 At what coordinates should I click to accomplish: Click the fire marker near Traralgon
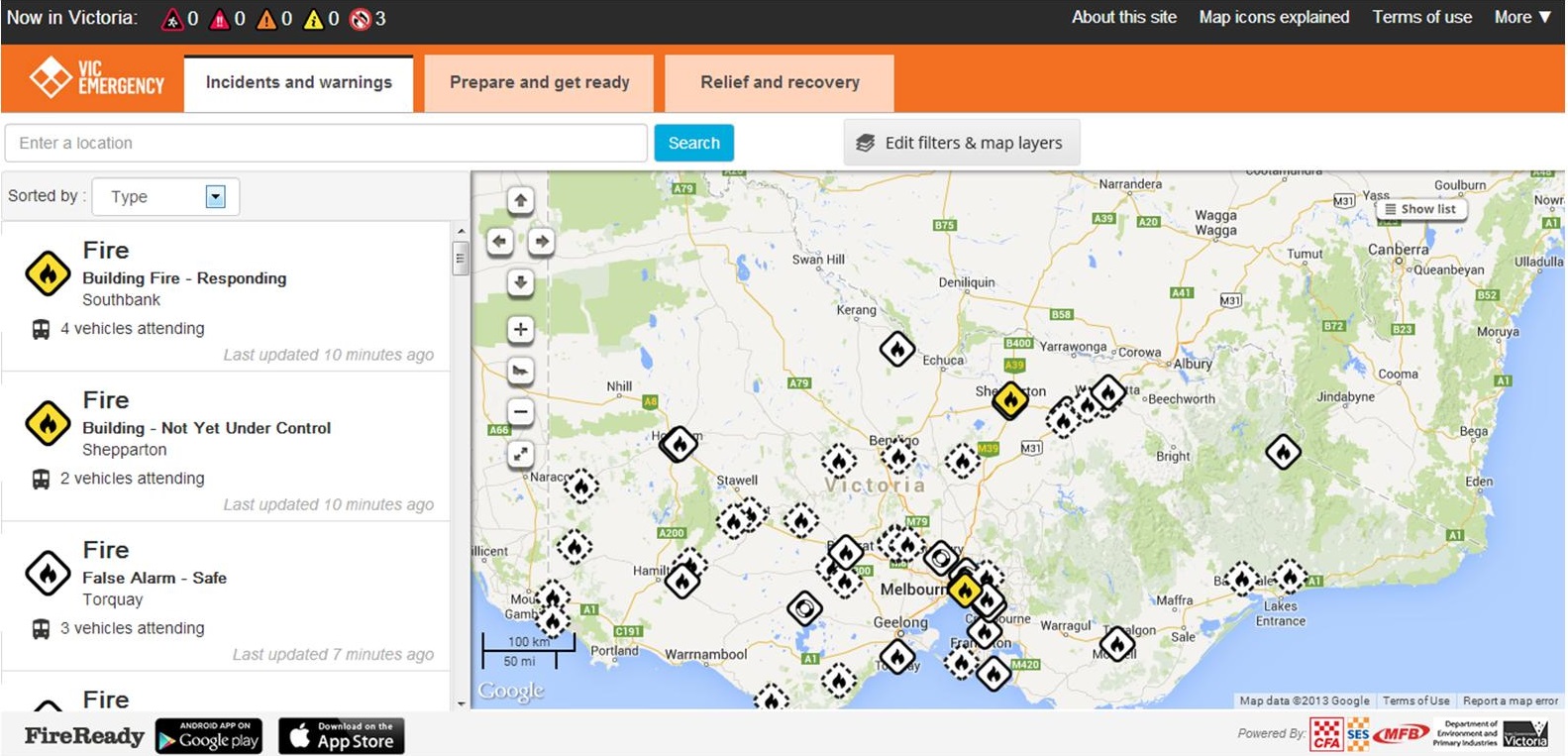[x=1117, y=644]
